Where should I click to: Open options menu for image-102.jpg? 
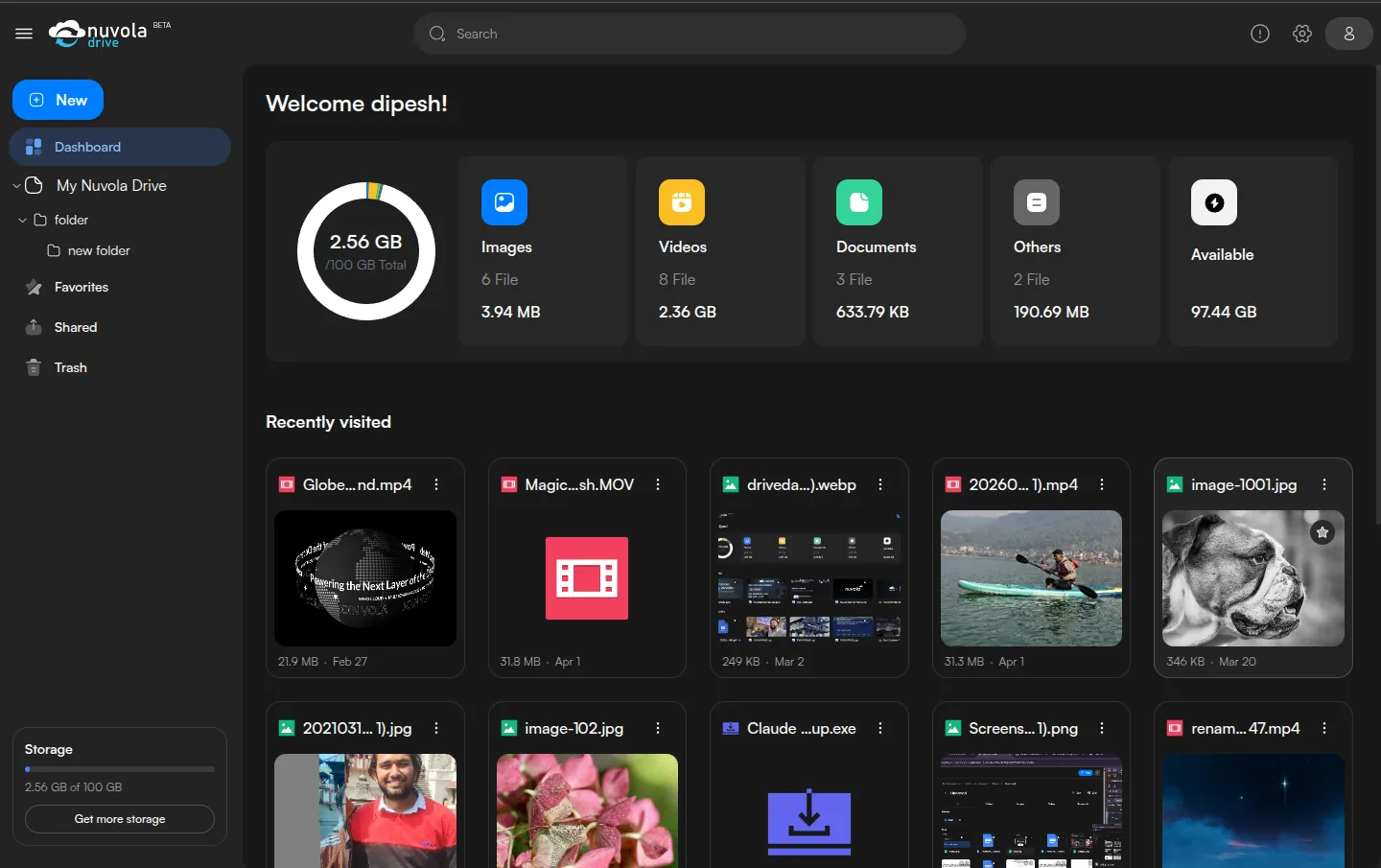point(658,729)
